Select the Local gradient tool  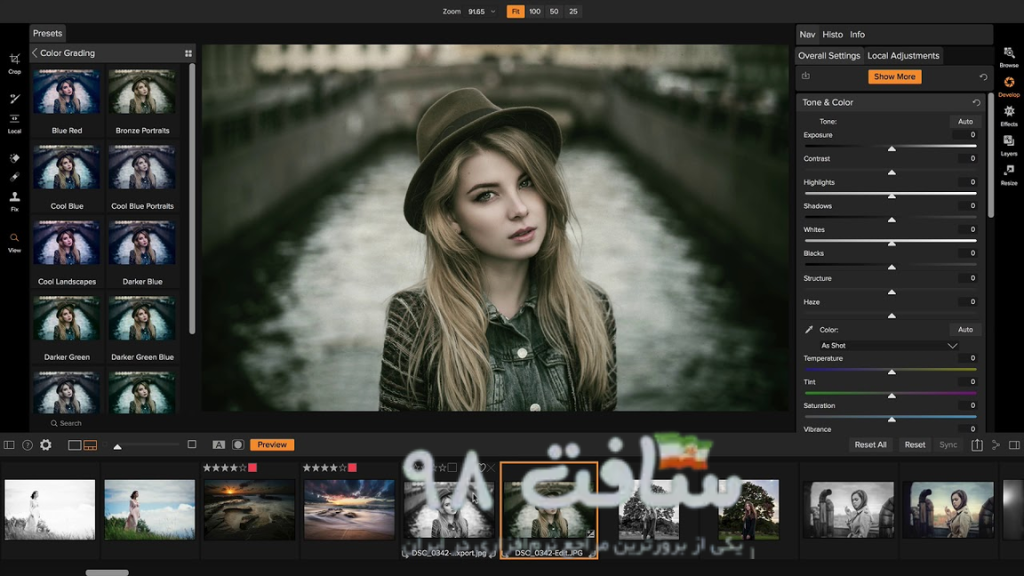click(14, 123)
